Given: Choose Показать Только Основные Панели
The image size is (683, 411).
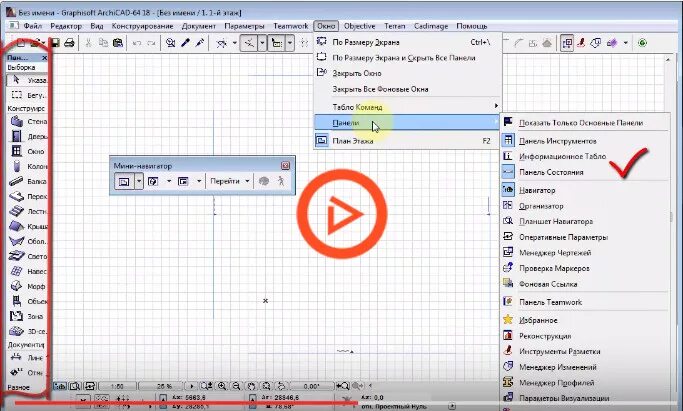Looking at the screenshot, I should click(585, 123).
